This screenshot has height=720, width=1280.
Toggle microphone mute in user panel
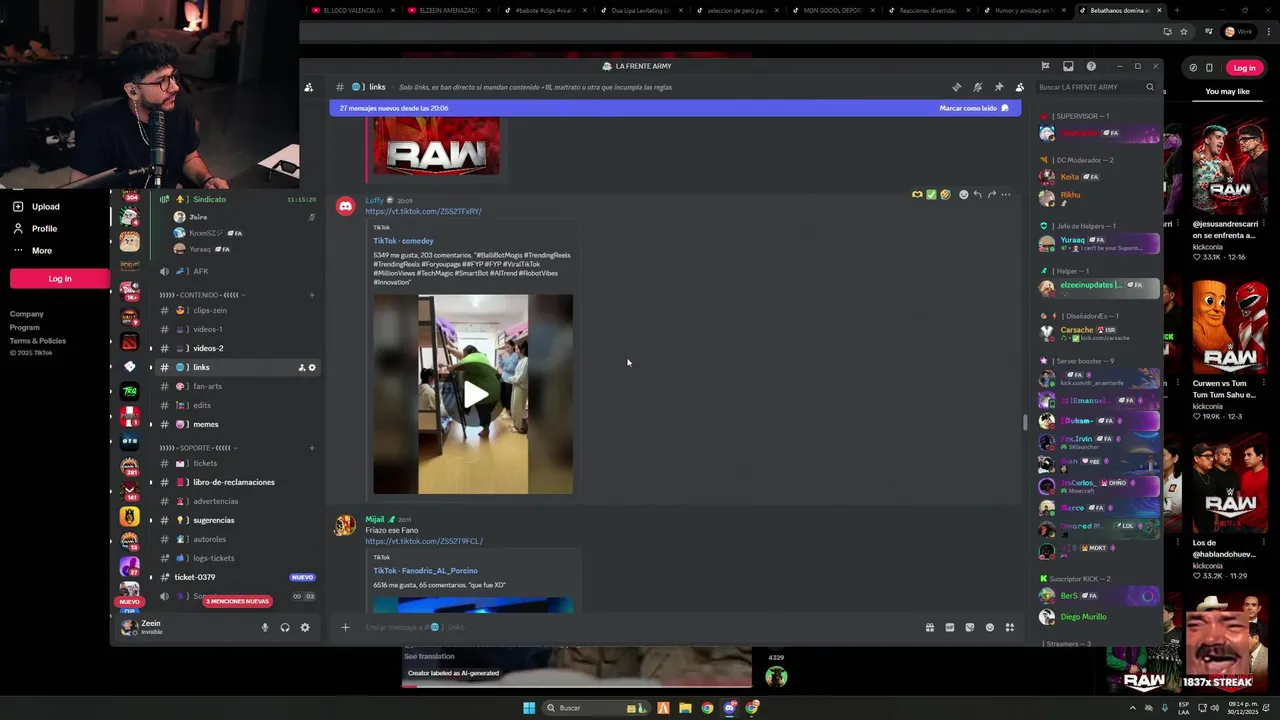pyautogui.click(x=265, y=627)
